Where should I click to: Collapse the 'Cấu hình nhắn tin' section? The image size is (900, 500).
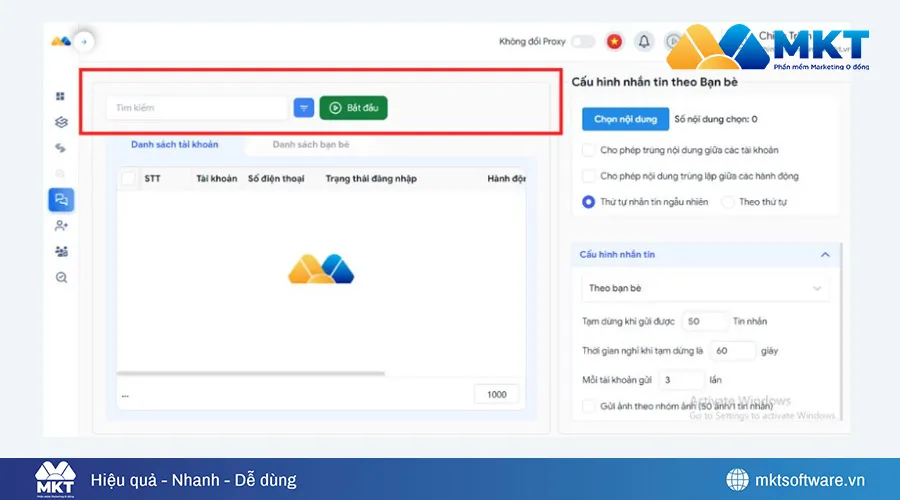pos(825,255)
